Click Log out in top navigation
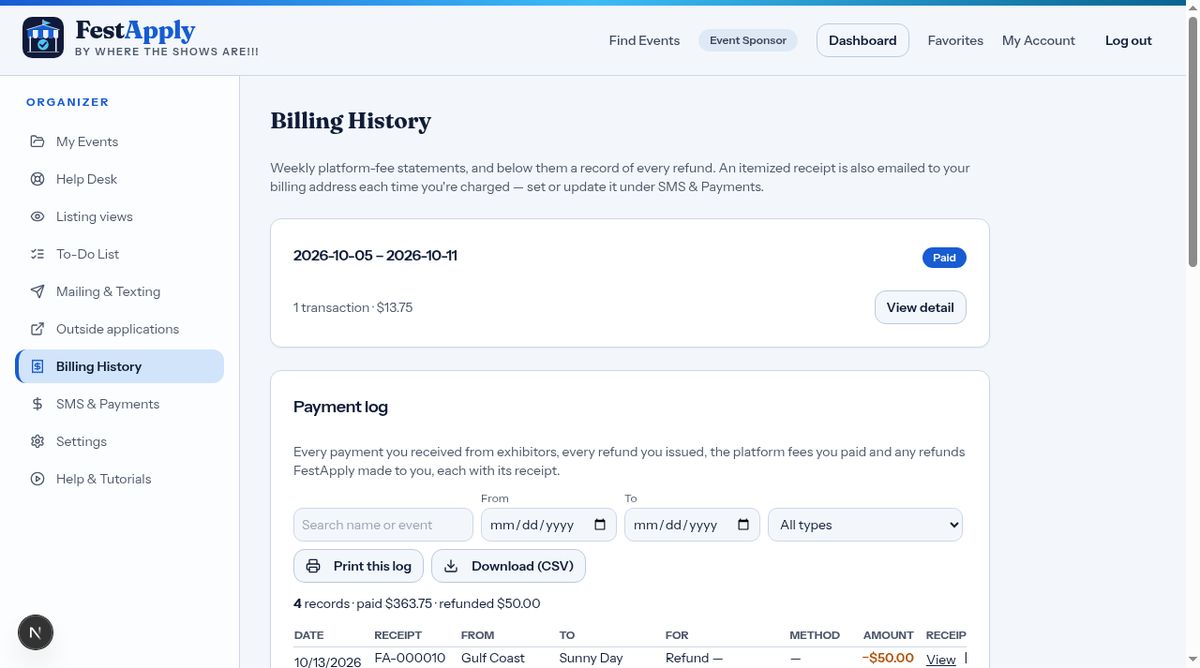The image size is (1200, 668). 1128,40
